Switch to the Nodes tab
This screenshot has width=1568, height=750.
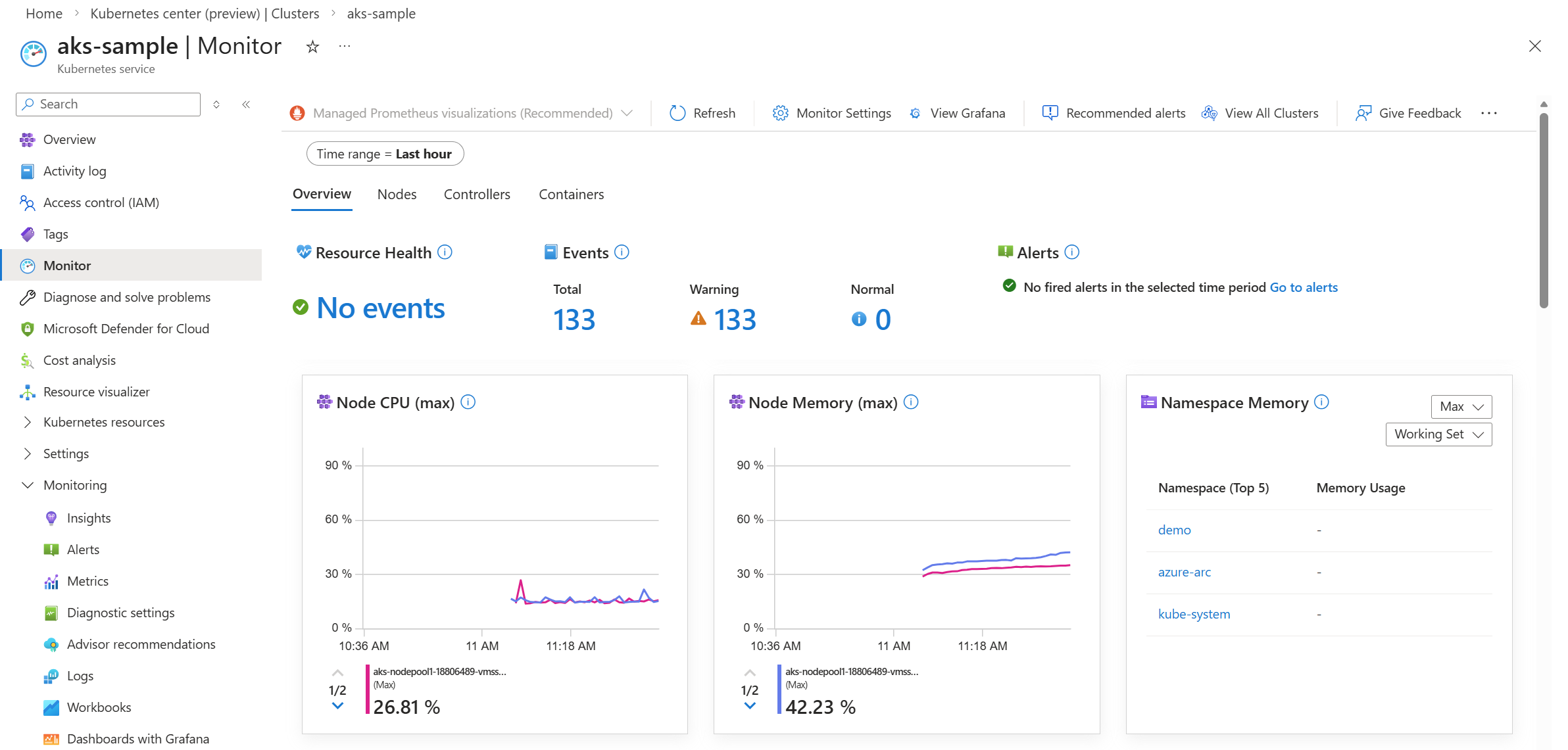tap(397, 195)
